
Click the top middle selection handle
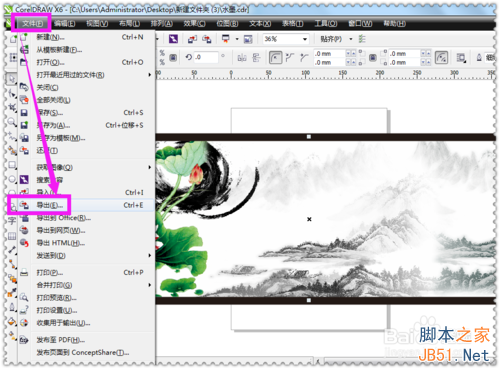pyautogui.click(x=309, y=137)
